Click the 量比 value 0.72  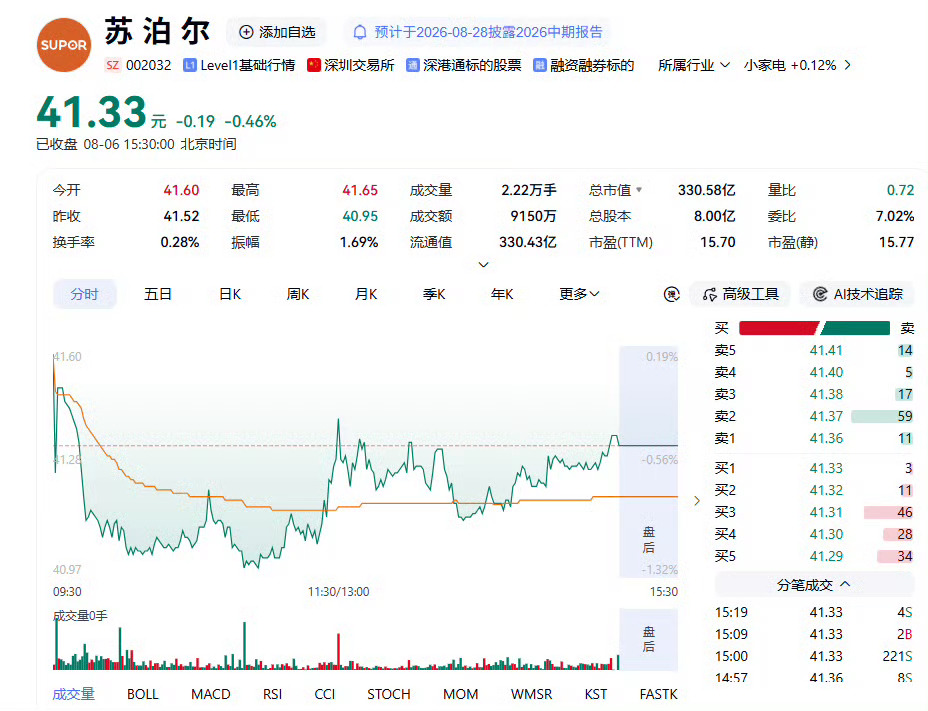pos(900,190)
